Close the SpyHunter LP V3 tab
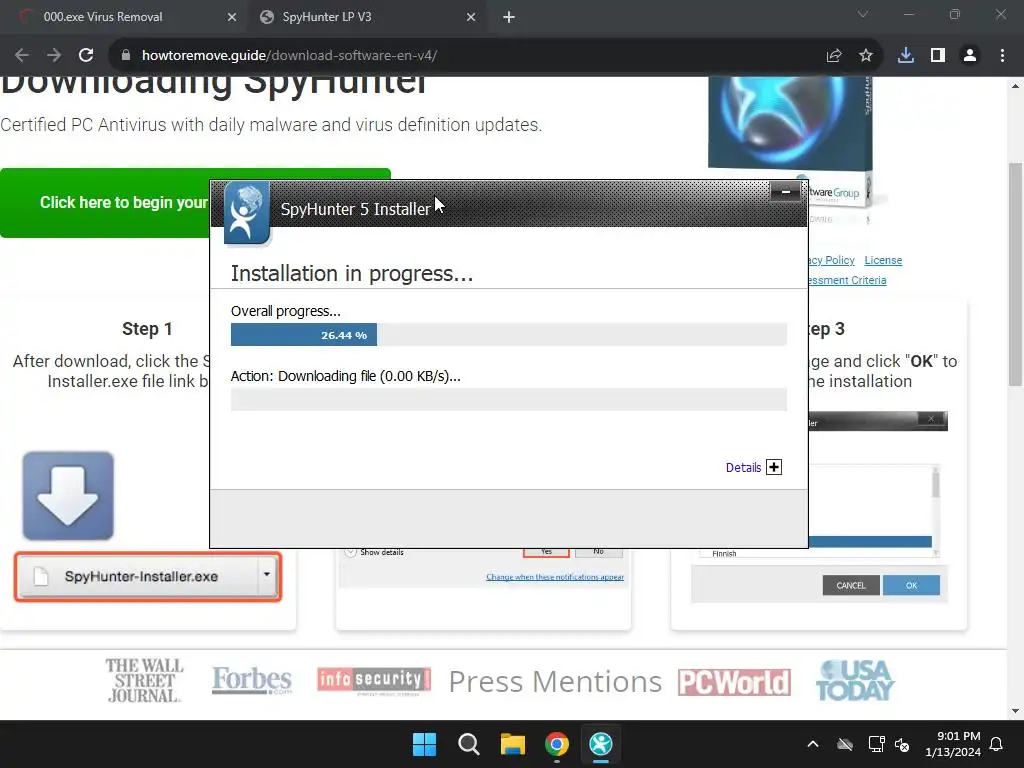 pyautogui.click(x=471, y=17)
